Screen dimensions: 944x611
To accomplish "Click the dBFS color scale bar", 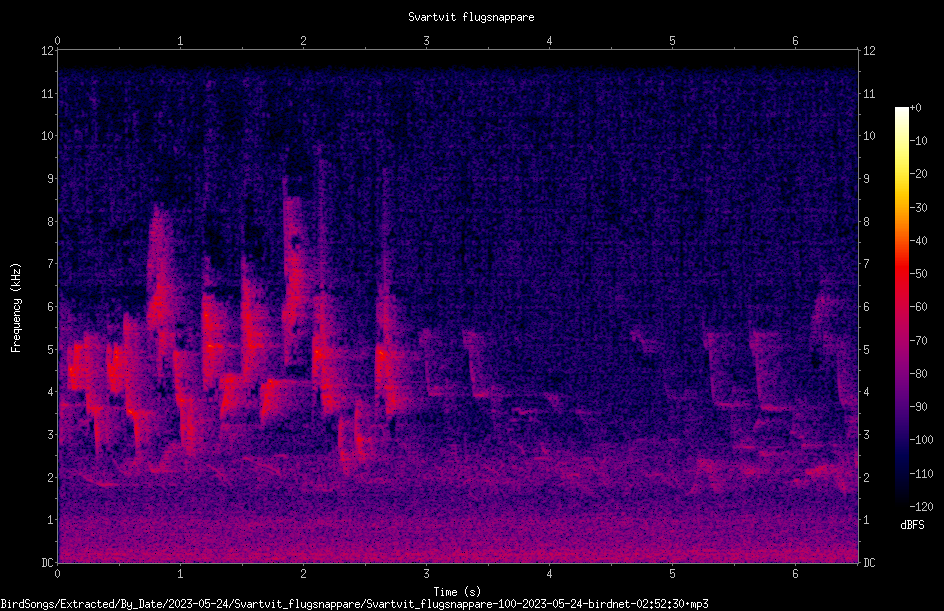I will point(901,307).
